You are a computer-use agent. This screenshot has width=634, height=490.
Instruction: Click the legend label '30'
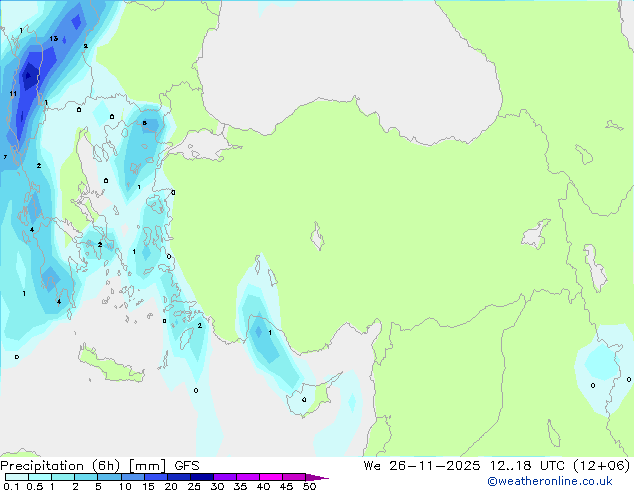point(217,486)
